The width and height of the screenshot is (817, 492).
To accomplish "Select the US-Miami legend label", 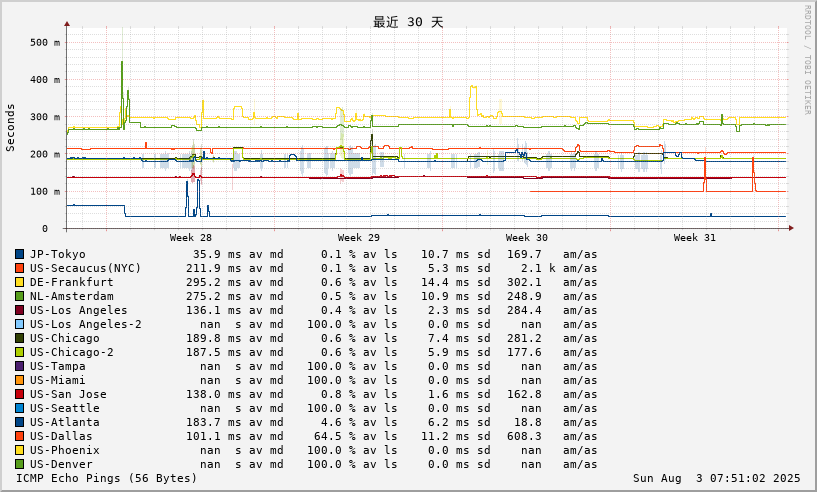I will 57,380.
